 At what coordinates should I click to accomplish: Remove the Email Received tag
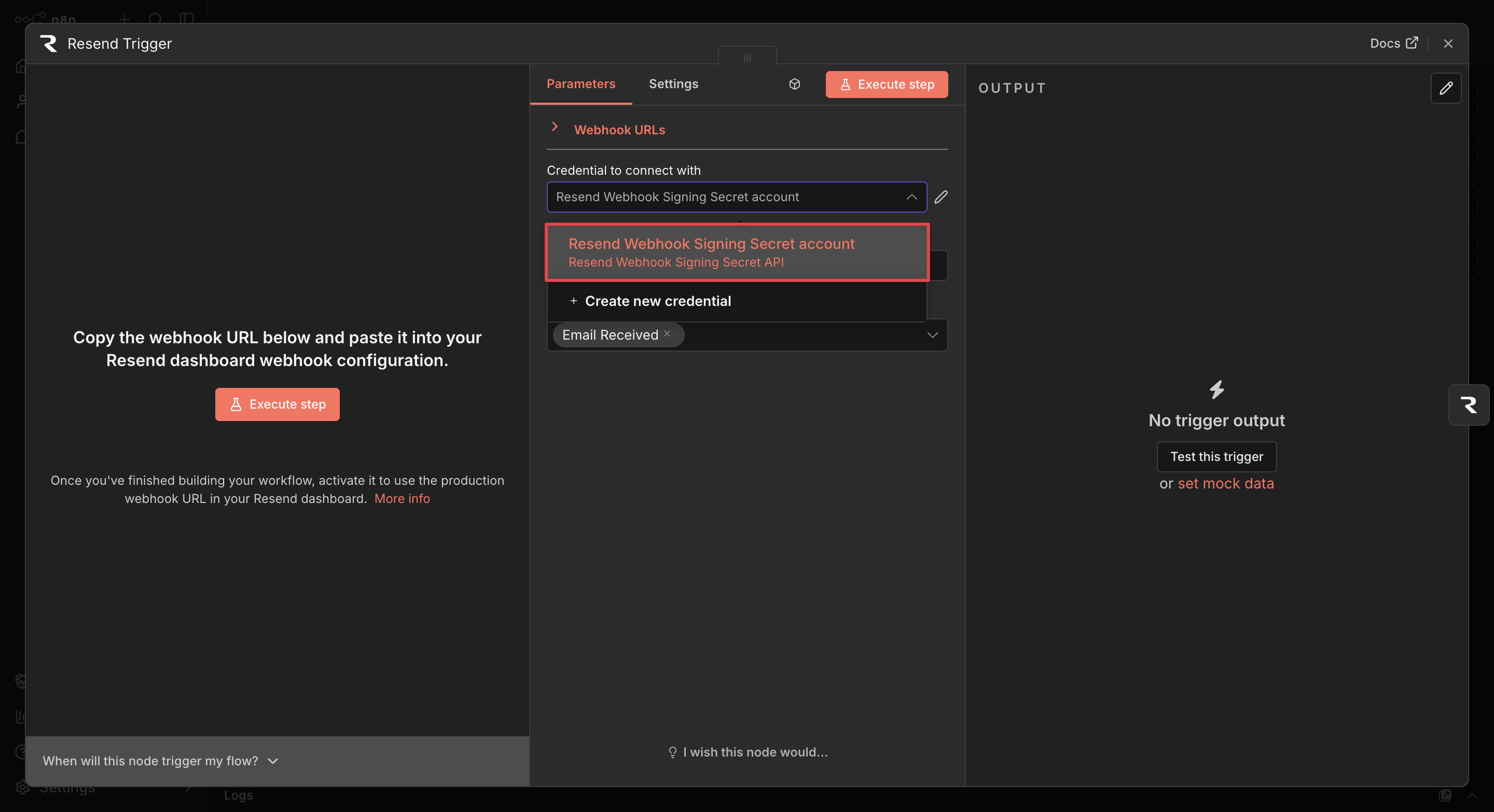pyautogui.click(x=667, y=334)
